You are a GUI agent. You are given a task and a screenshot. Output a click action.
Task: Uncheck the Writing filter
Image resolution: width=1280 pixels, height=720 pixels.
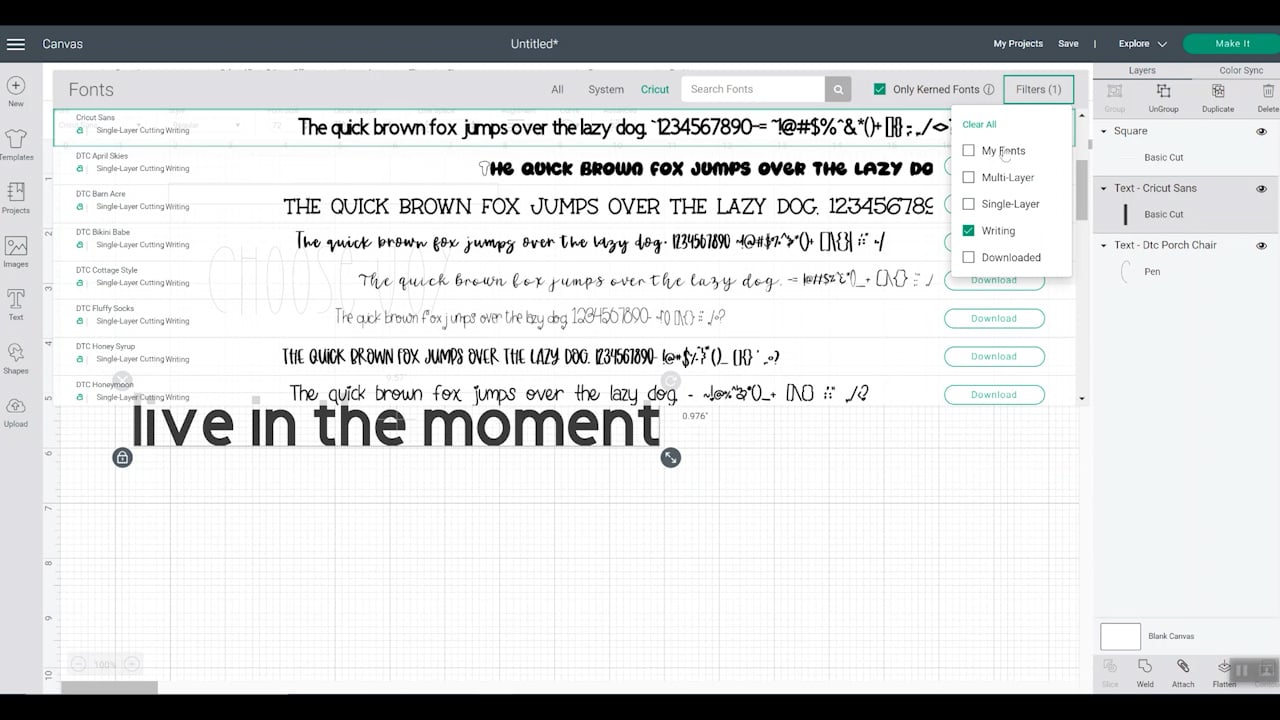(968, 231)
